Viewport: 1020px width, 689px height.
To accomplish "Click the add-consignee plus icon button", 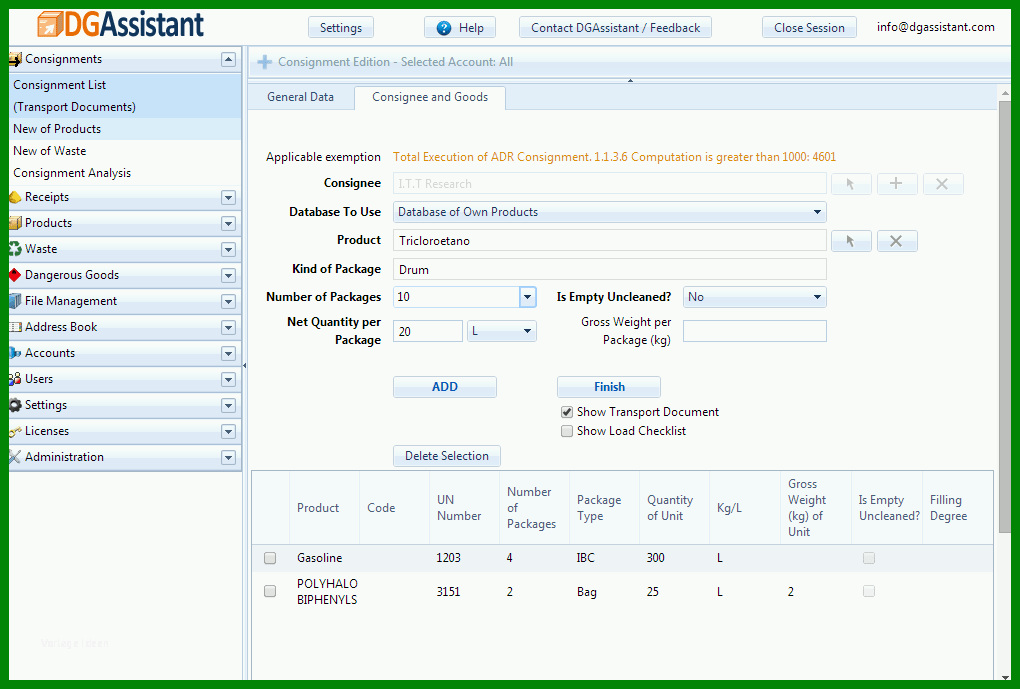I will click(896, 184).
